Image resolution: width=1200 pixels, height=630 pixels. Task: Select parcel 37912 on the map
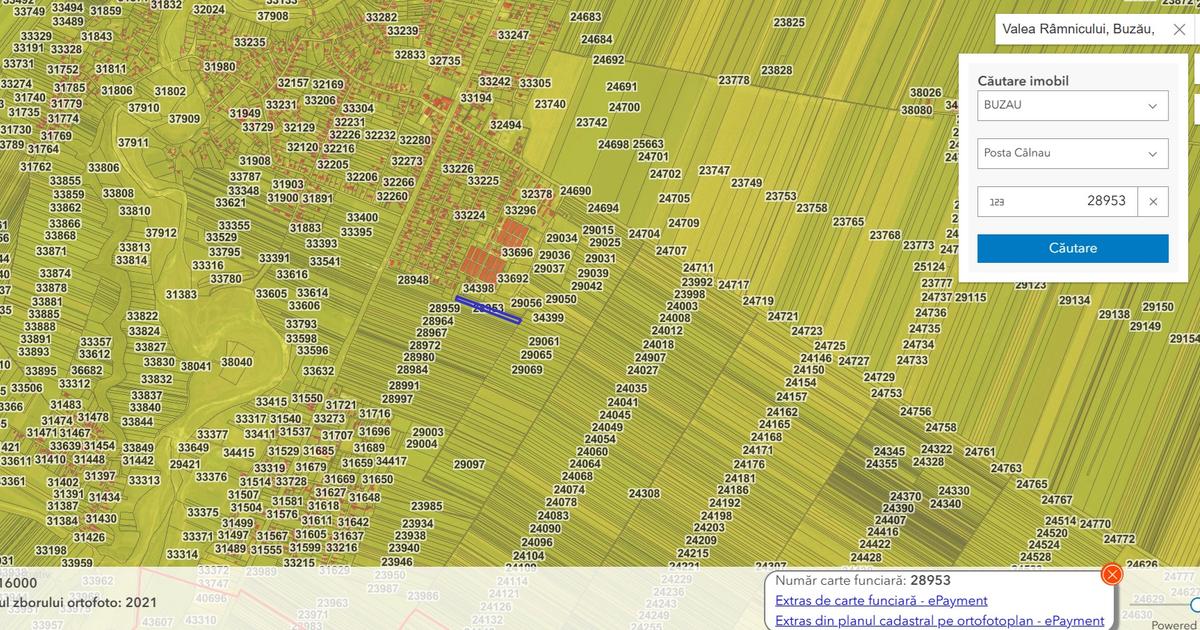pos(161,233)
